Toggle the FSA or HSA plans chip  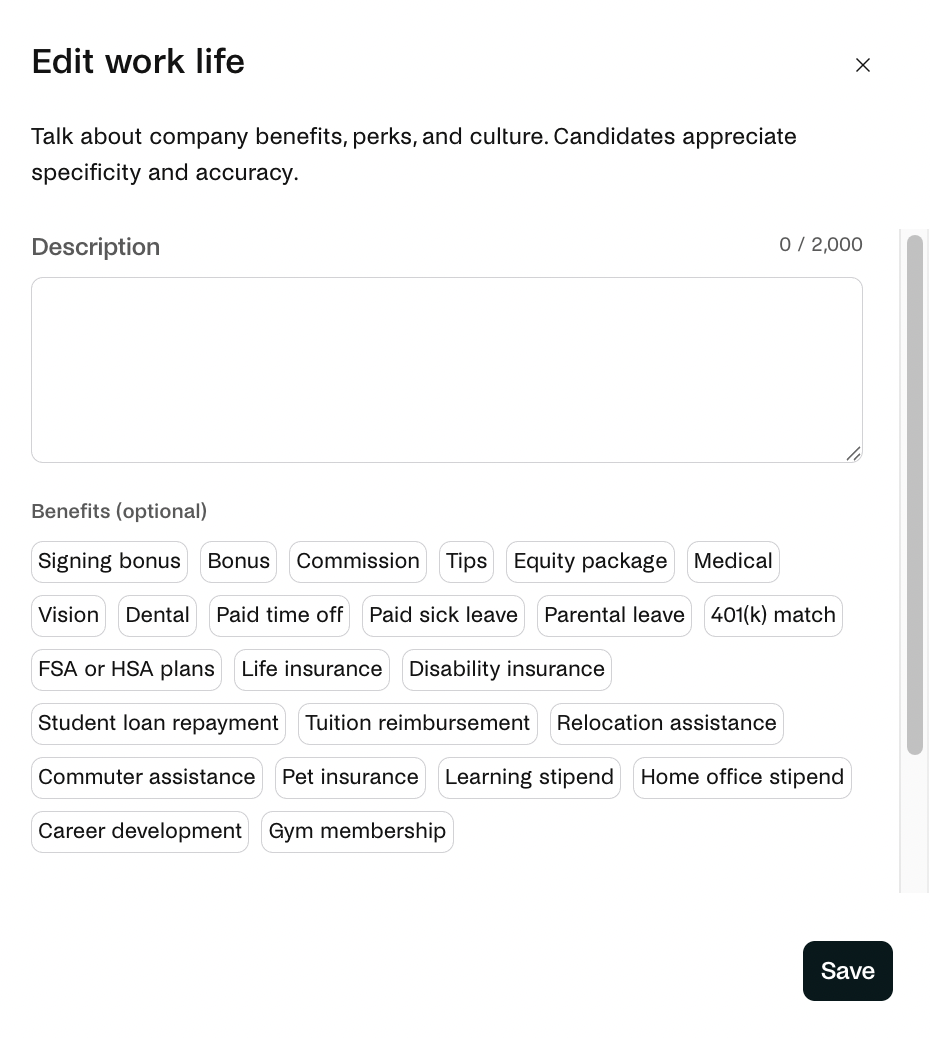point(126,669)
